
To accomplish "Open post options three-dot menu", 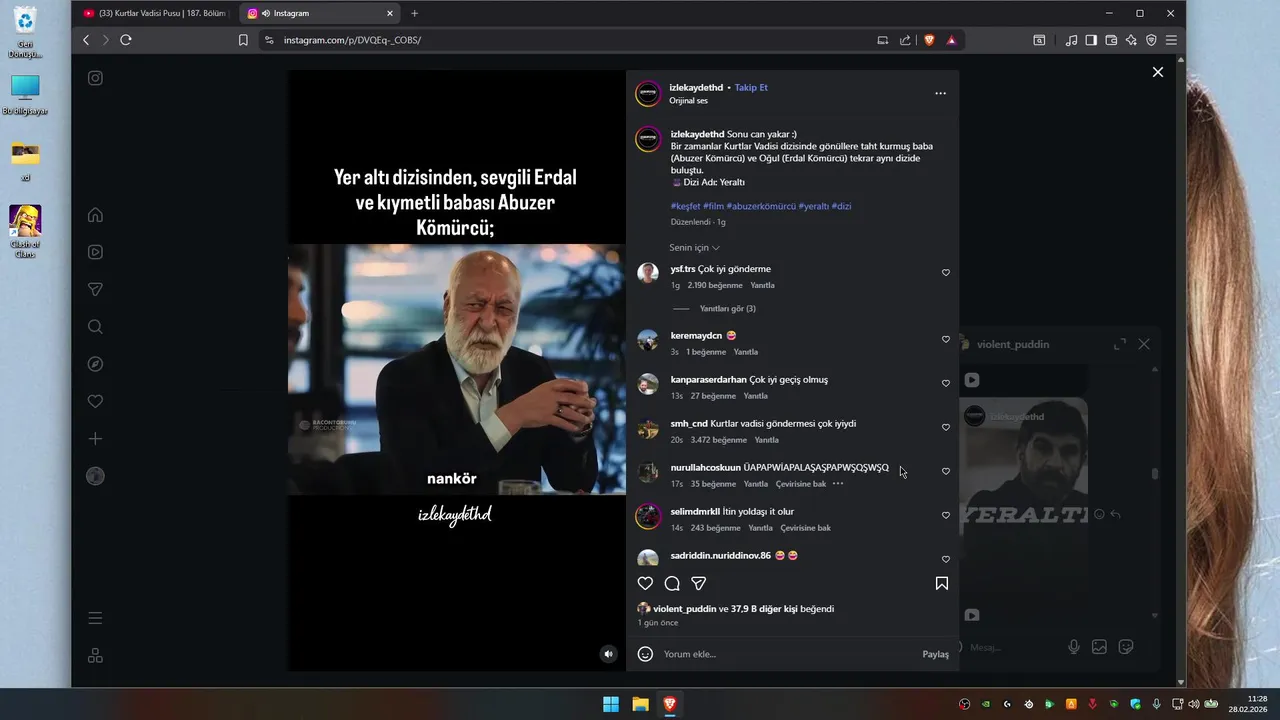I will [940, 93].
